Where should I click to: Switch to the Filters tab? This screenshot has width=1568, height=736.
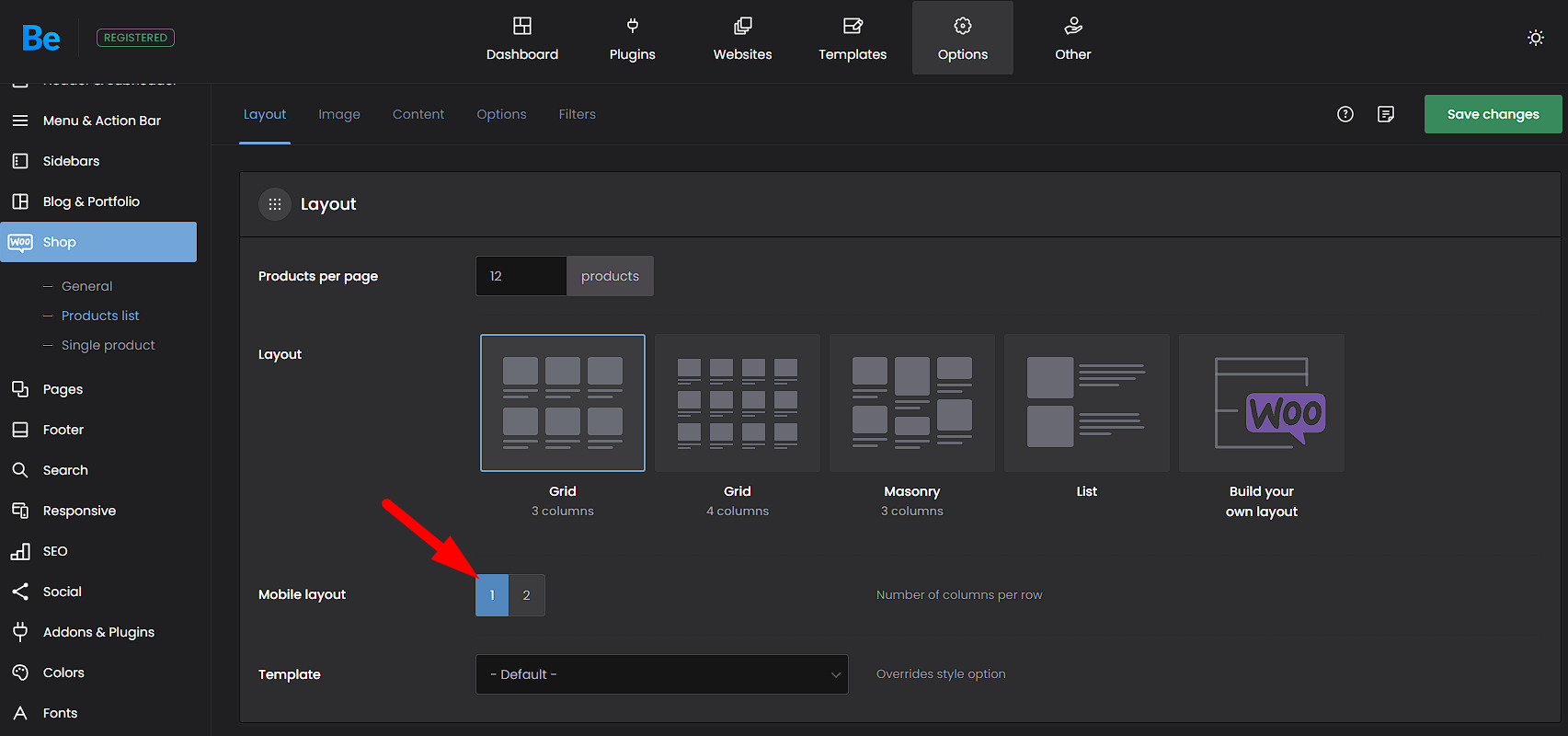pos(578,114)
